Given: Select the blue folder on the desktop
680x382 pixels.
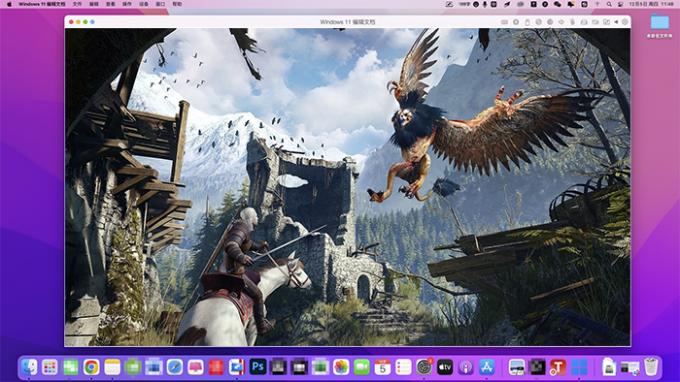Looking at the screenshot, I should 659,22.
